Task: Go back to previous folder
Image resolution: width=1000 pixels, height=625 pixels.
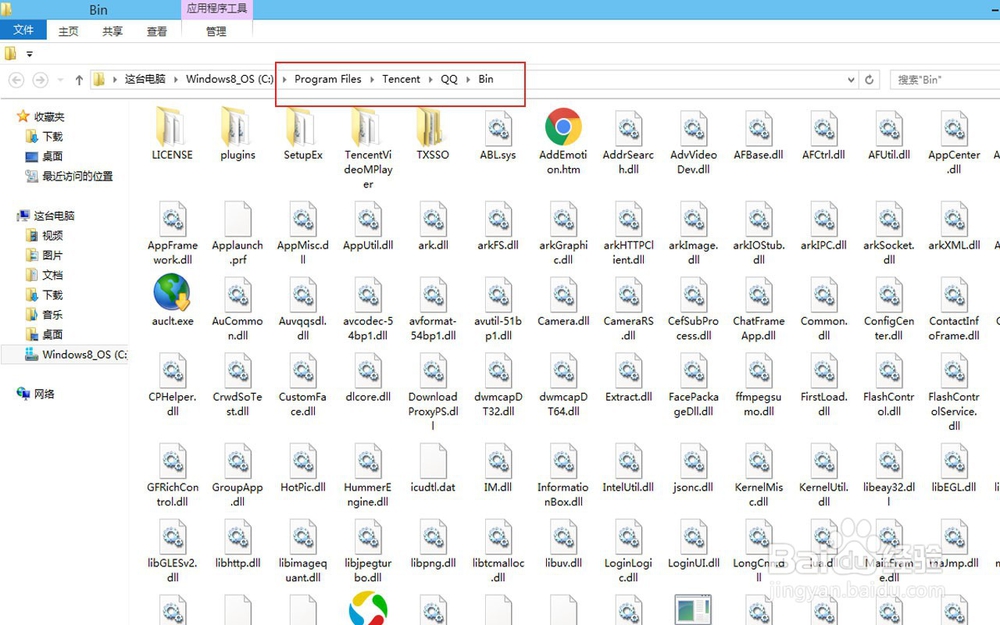Action: click(x=17, y=80)
